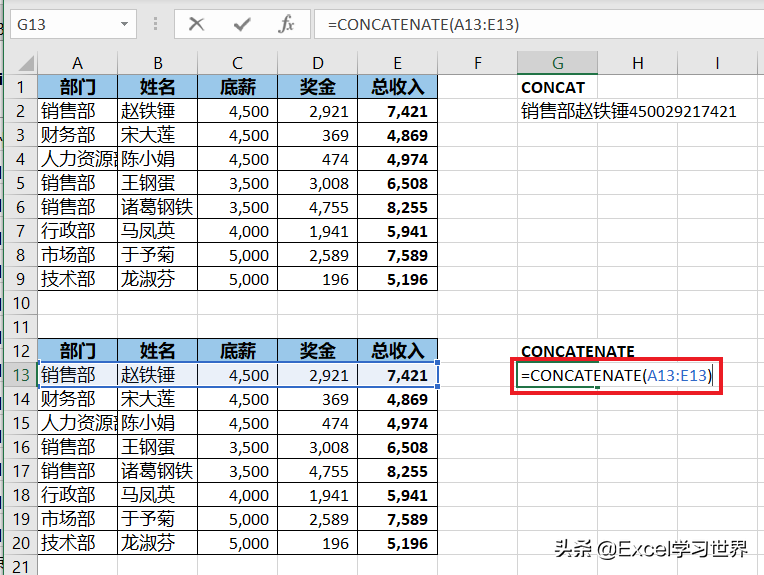Viewport: 764px width, 575px height.
Task: Click cell D20 with value 196
Action: 318,543
